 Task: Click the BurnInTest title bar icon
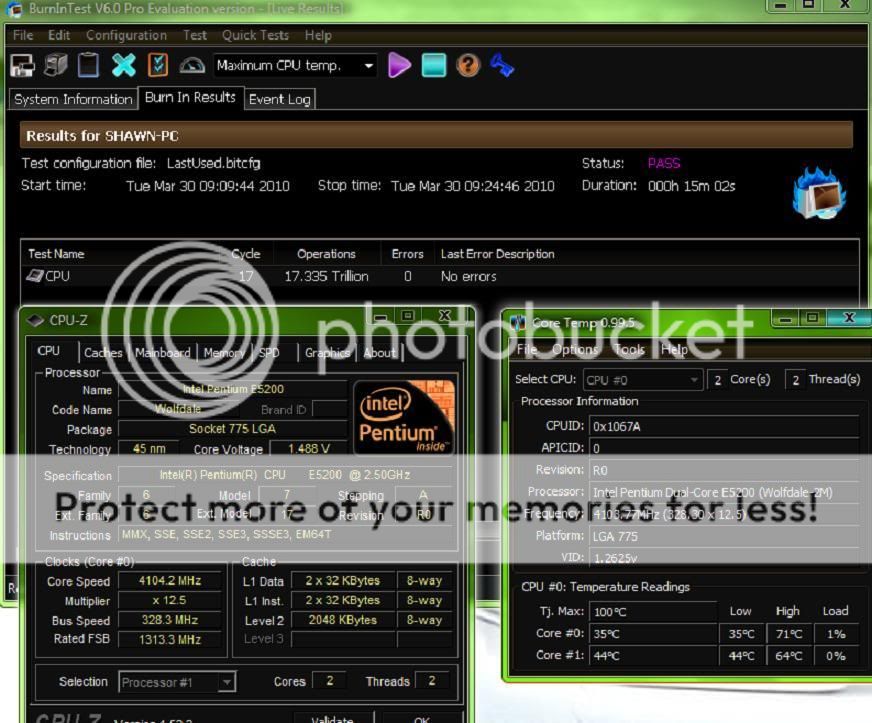(x=13, y=8)
